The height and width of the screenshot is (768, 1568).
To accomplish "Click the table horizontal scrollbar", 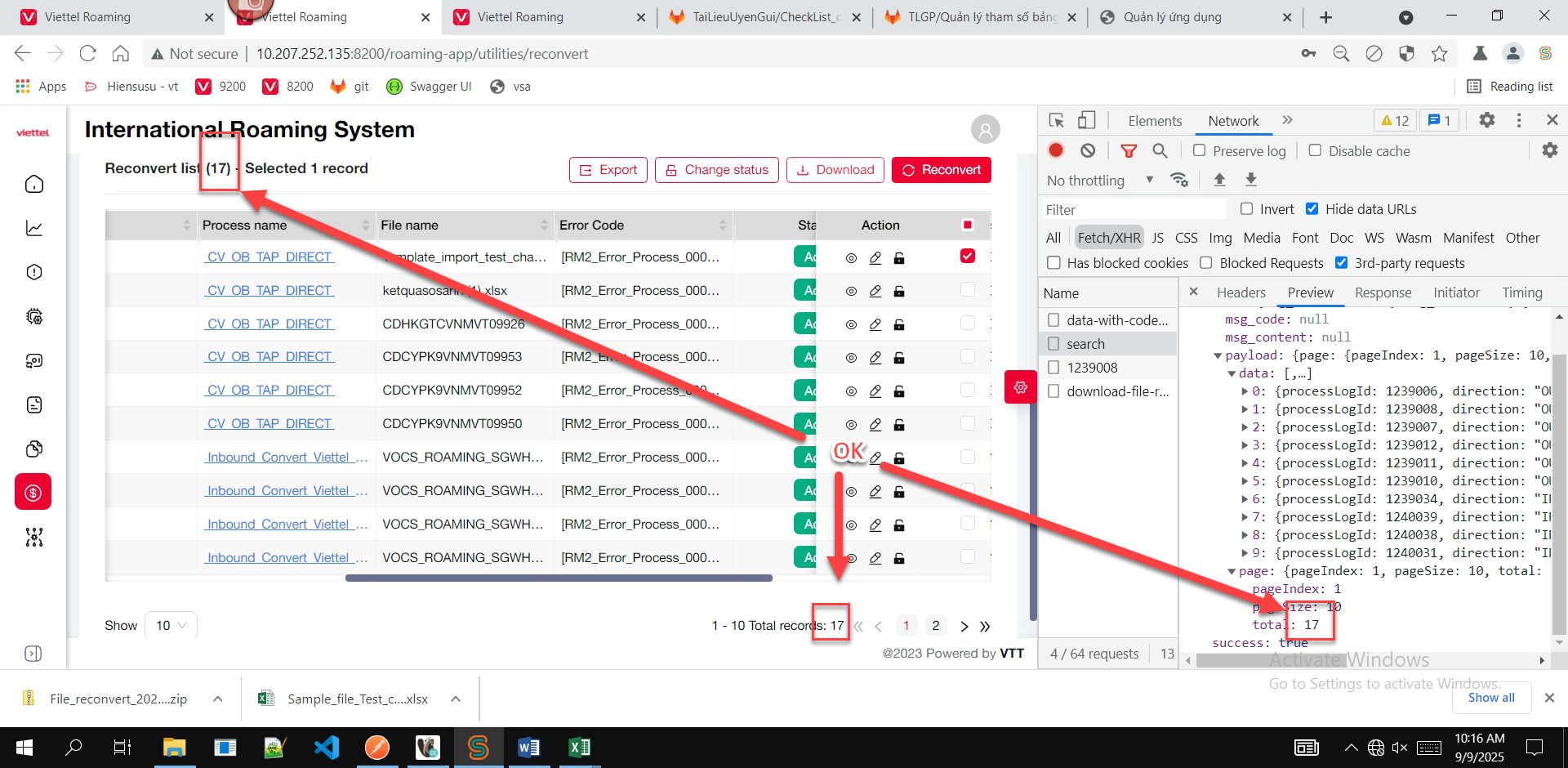I will coord(559,578).
